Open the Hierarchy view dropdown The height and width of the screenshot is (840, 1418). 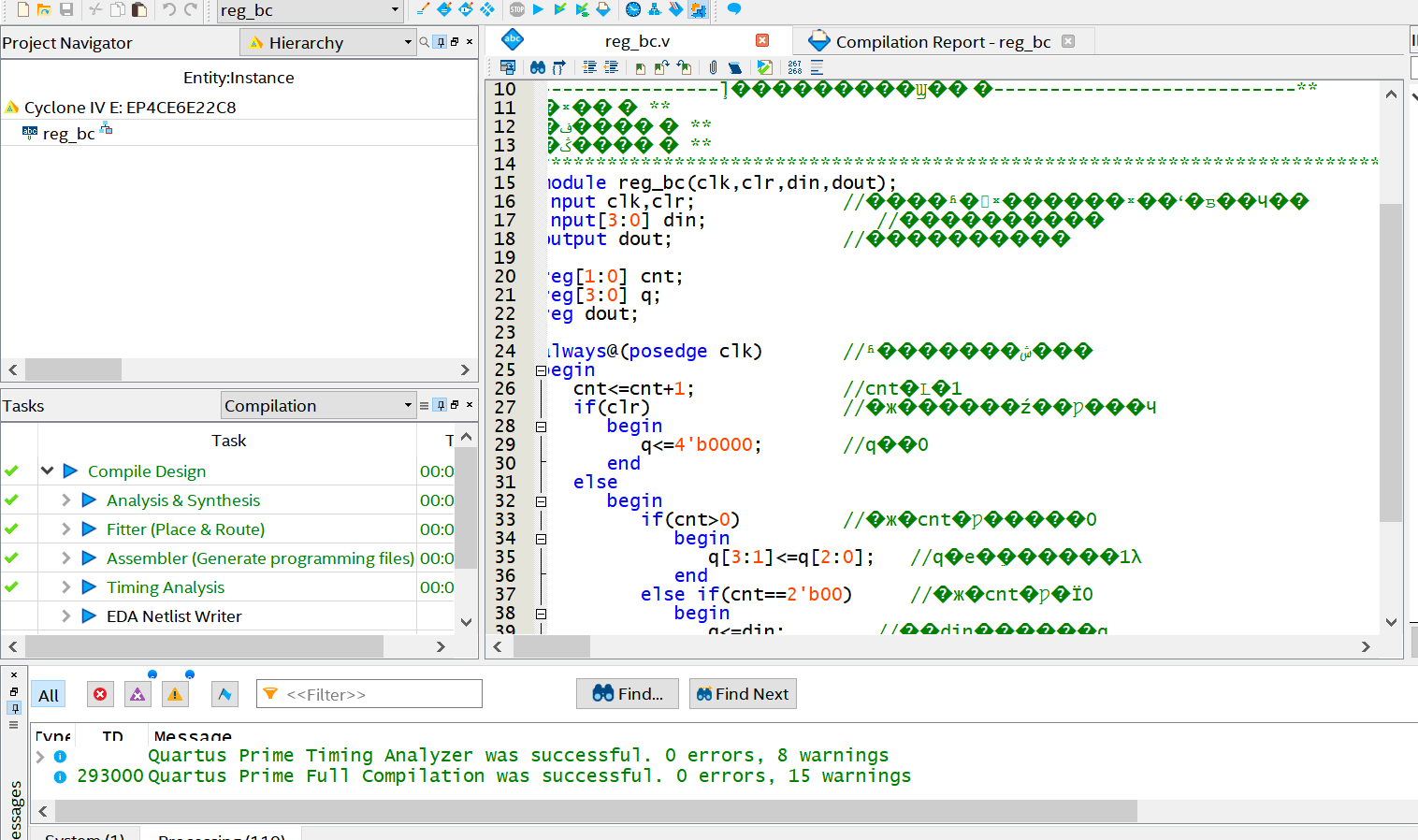pyautogui.click(x=327, y=42)
